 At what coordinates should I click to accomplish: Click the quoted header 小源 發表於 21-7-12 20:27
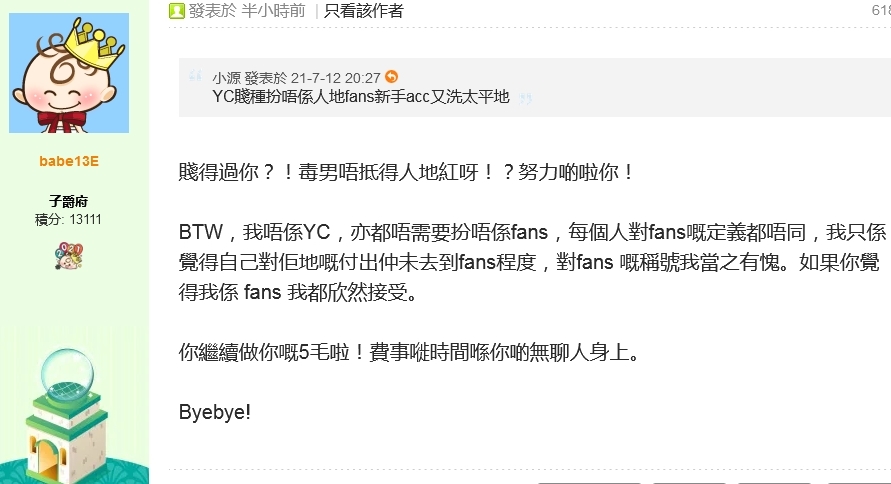(296, 78)
